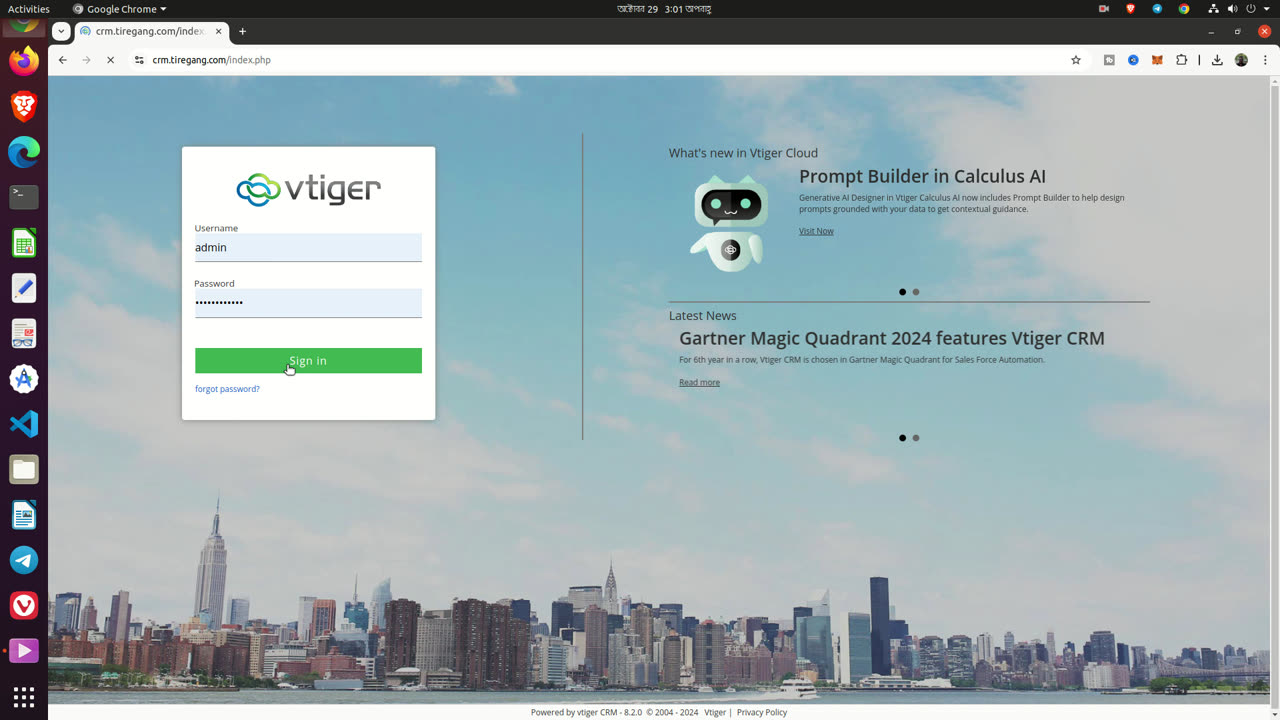The image size is (1280, 720).
Task: Open the MetaMask fox extension
Action: [1157, 60]
